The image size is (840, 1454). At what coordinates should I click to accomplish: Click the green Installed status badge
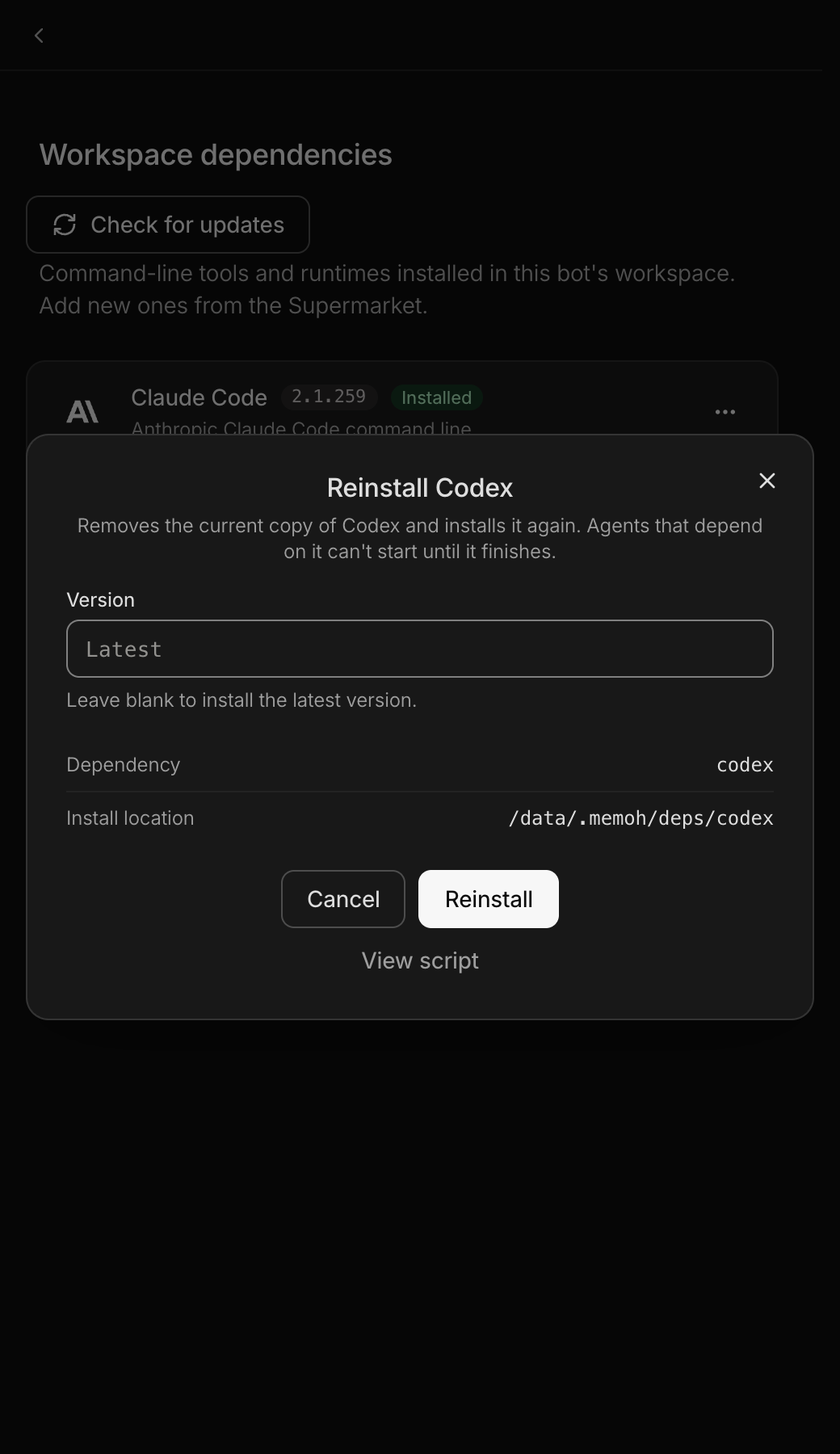437,397
